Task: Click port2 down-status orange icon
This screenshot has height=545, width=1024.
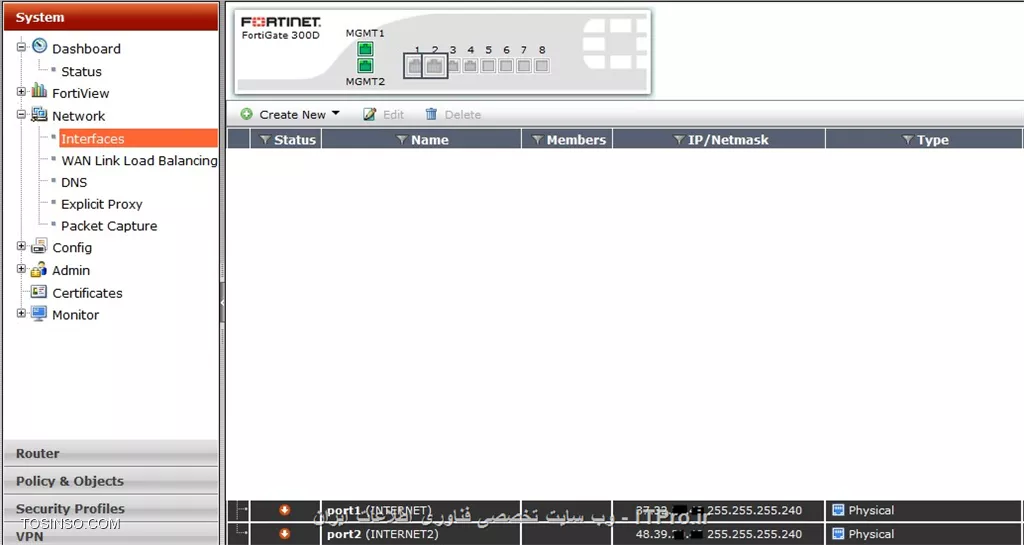Action: point(285,534)
